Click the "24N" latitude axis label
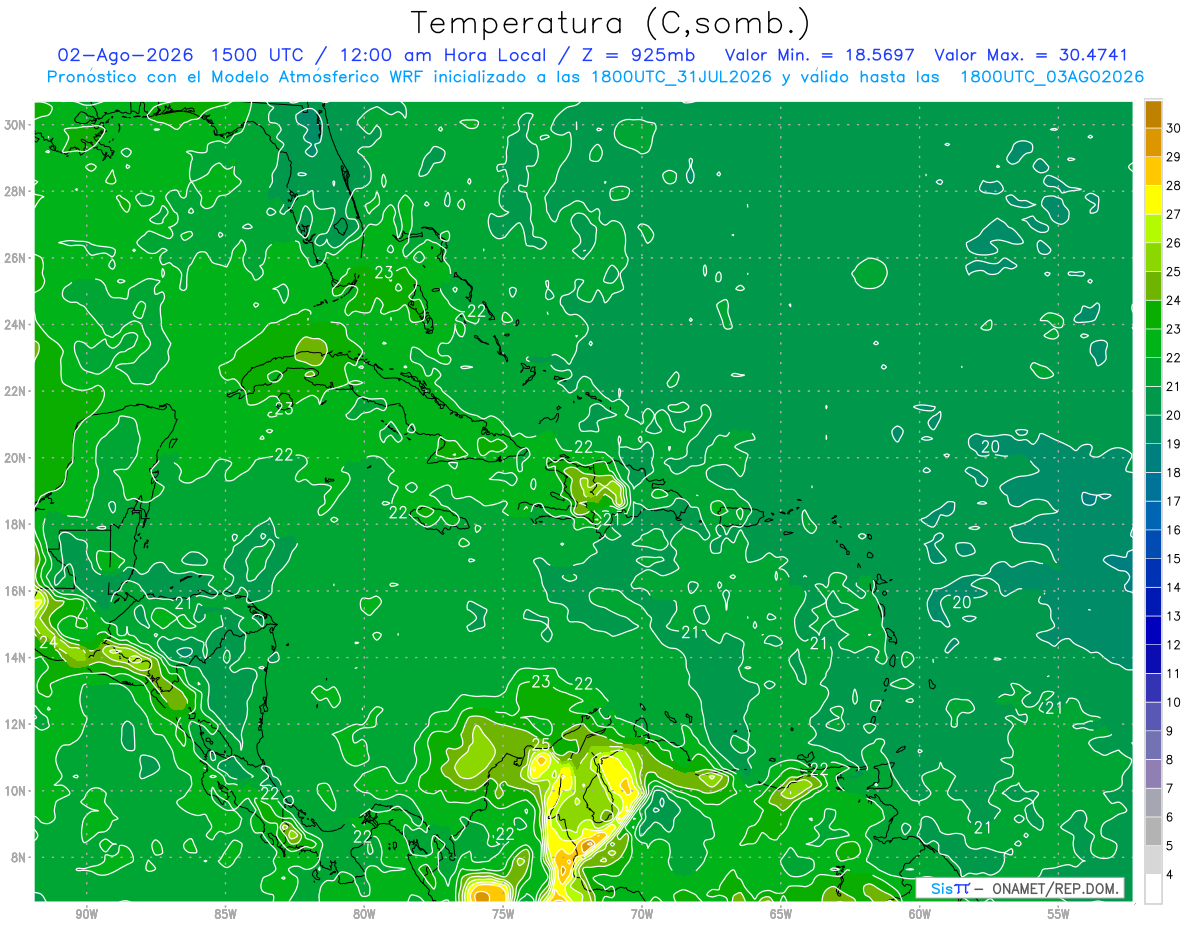The width and height of the screenshot is (1200, 927). [x=15, y=325]
